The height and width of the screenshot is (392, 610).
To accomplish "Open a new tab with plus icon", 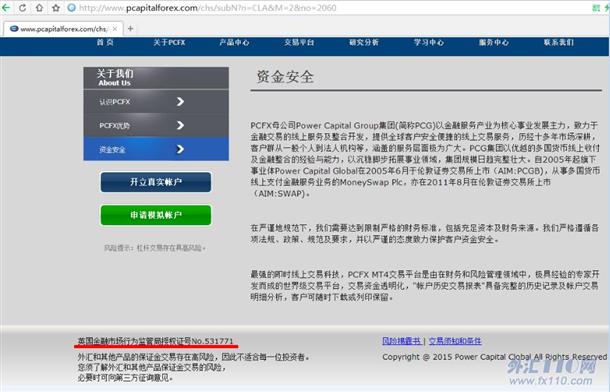I will pyautogui.click(x=130, y=28).
